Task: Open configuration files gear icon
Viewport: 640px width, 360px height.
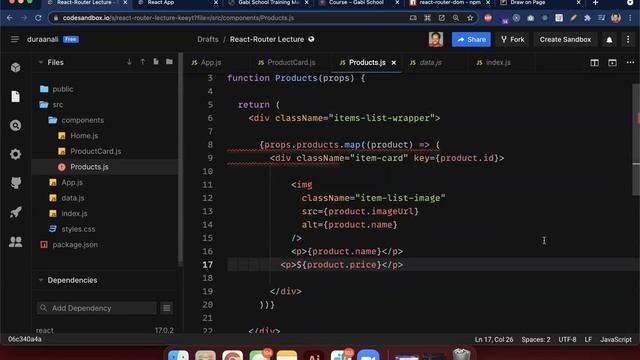Action: (16, 154)
